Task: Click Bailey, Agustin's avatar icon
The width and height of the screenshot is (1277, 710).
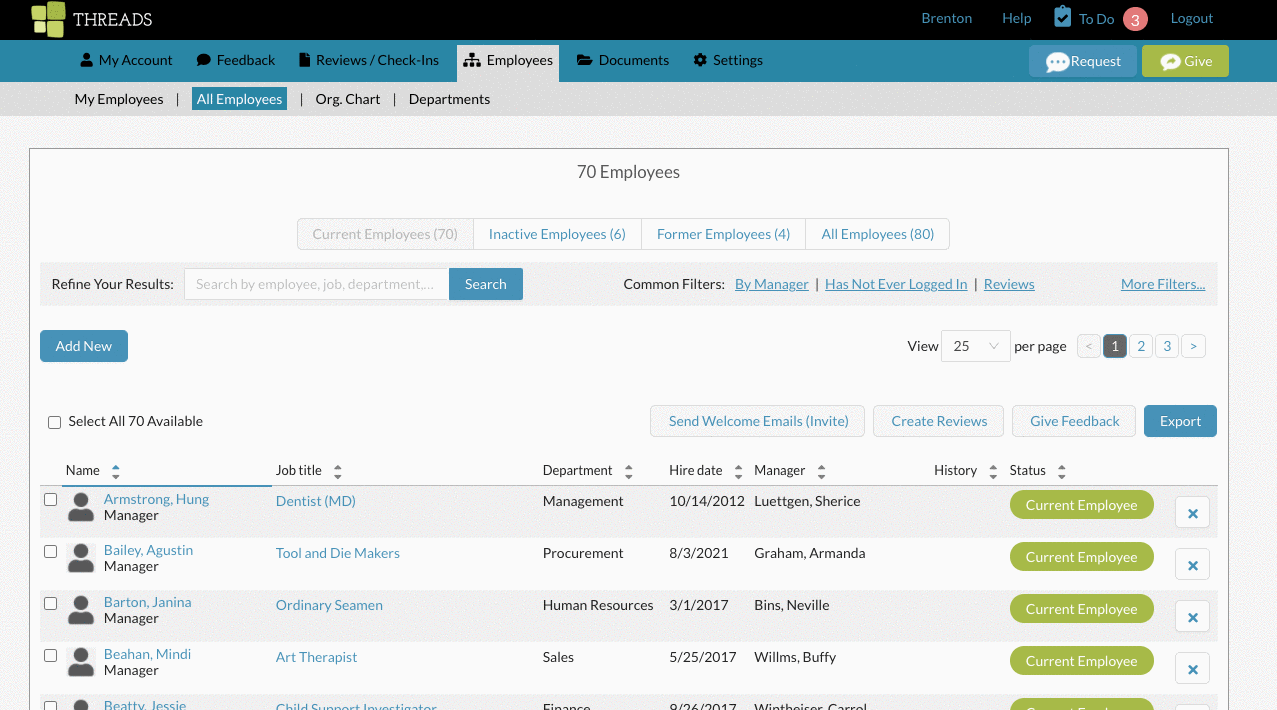Action: pos(81,558)
